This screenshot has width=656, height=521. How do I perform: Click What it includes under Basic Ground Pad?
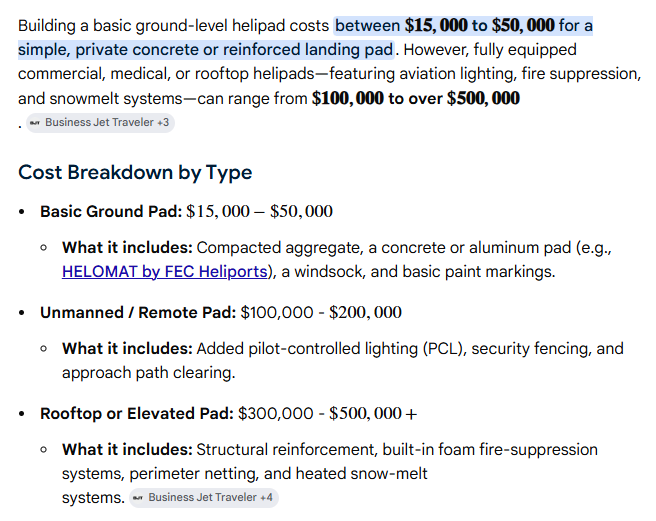click(127, 248)
